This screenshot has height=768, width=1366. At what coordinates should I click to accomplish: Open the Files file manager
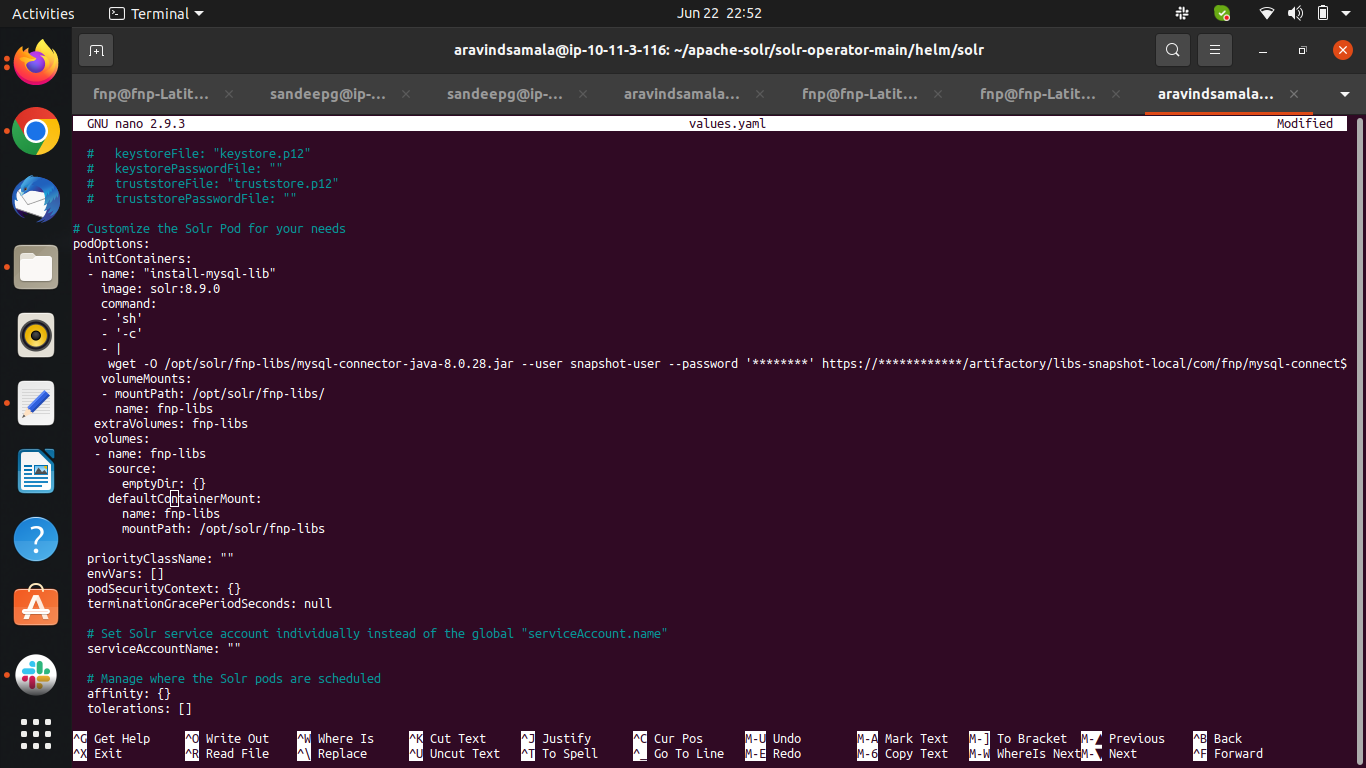[35, 267]
